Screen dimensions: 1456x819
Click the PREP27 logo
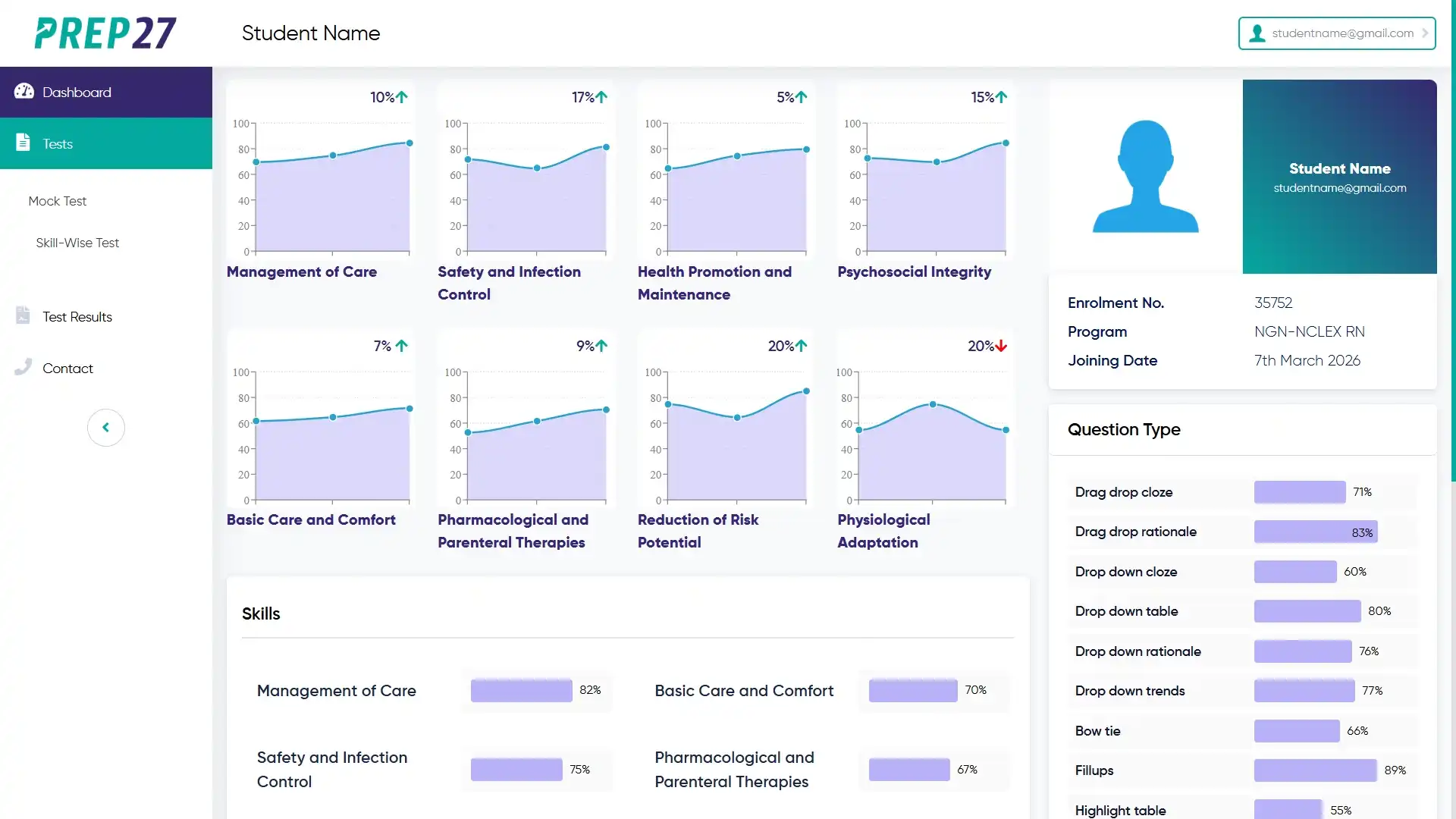click(x=105, y=33)
